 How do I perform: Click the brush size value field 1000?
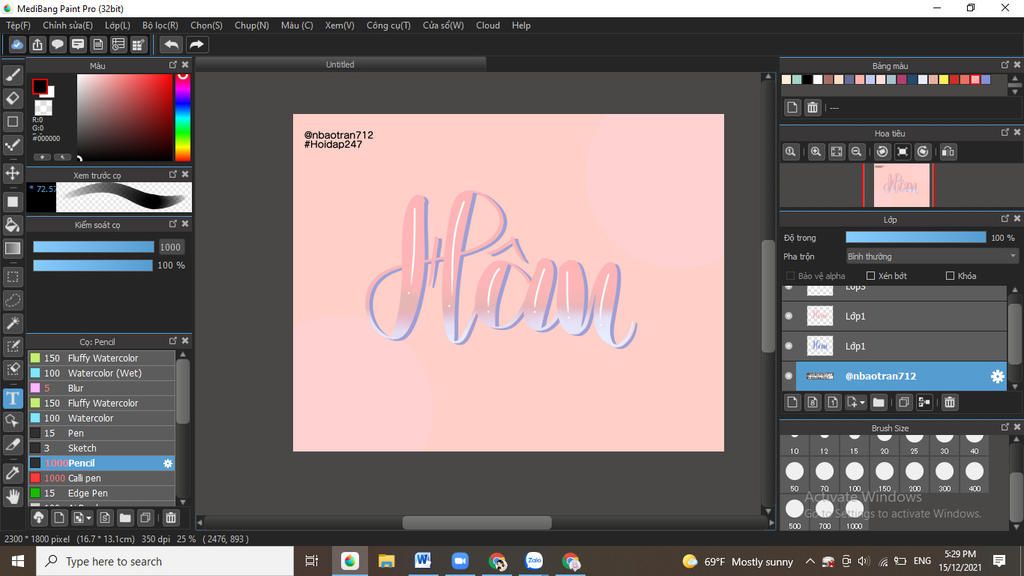[170, 247]
